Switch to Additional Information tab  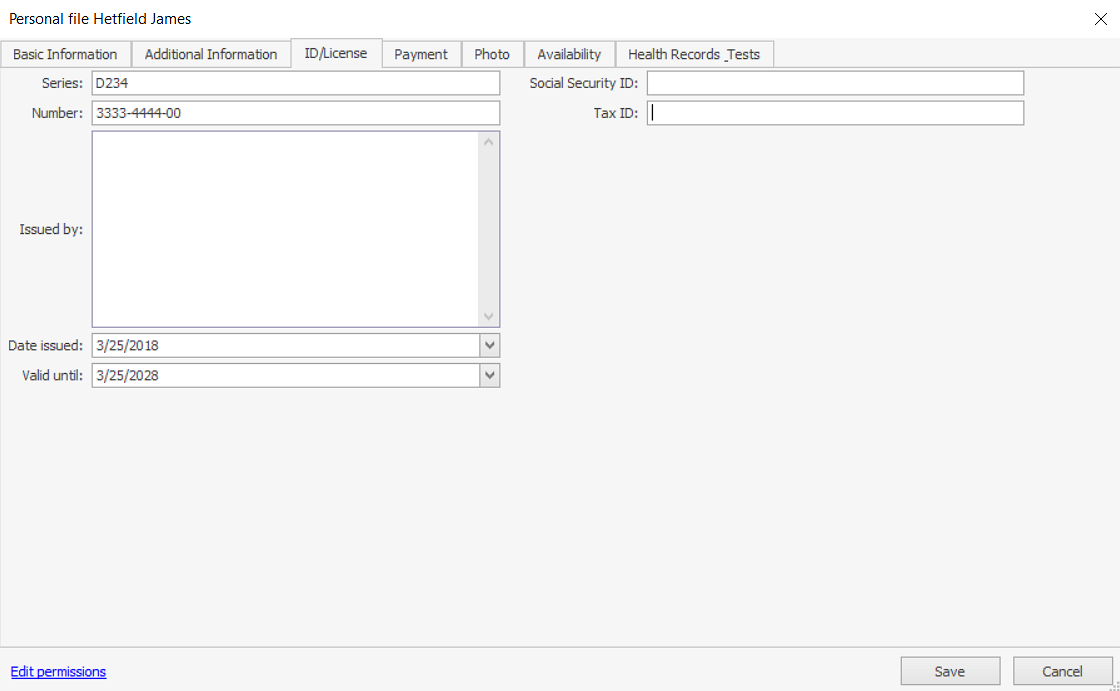tap(211, 54)
